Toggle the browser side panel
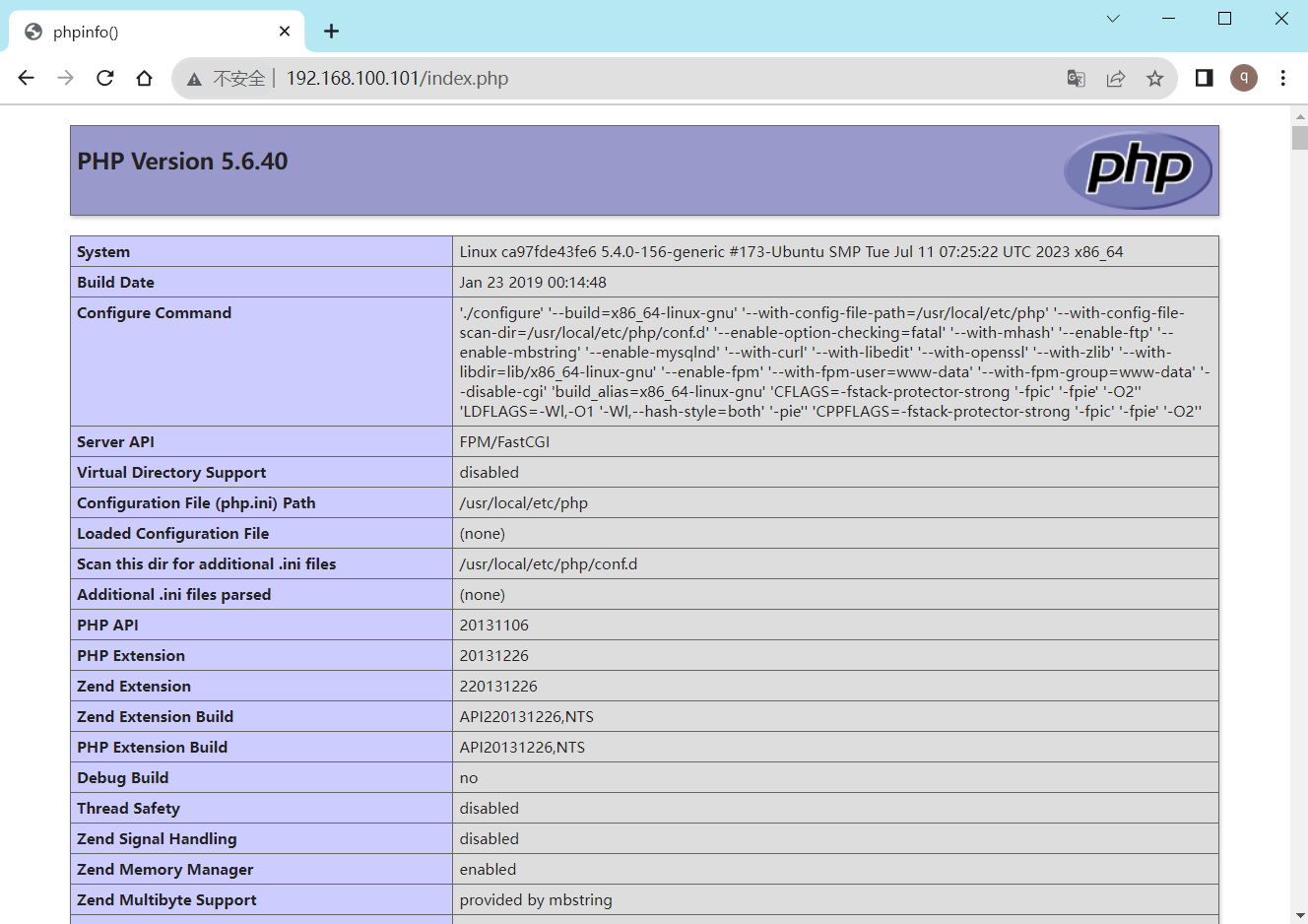The image size is (1308, 924). [1204, 78]
